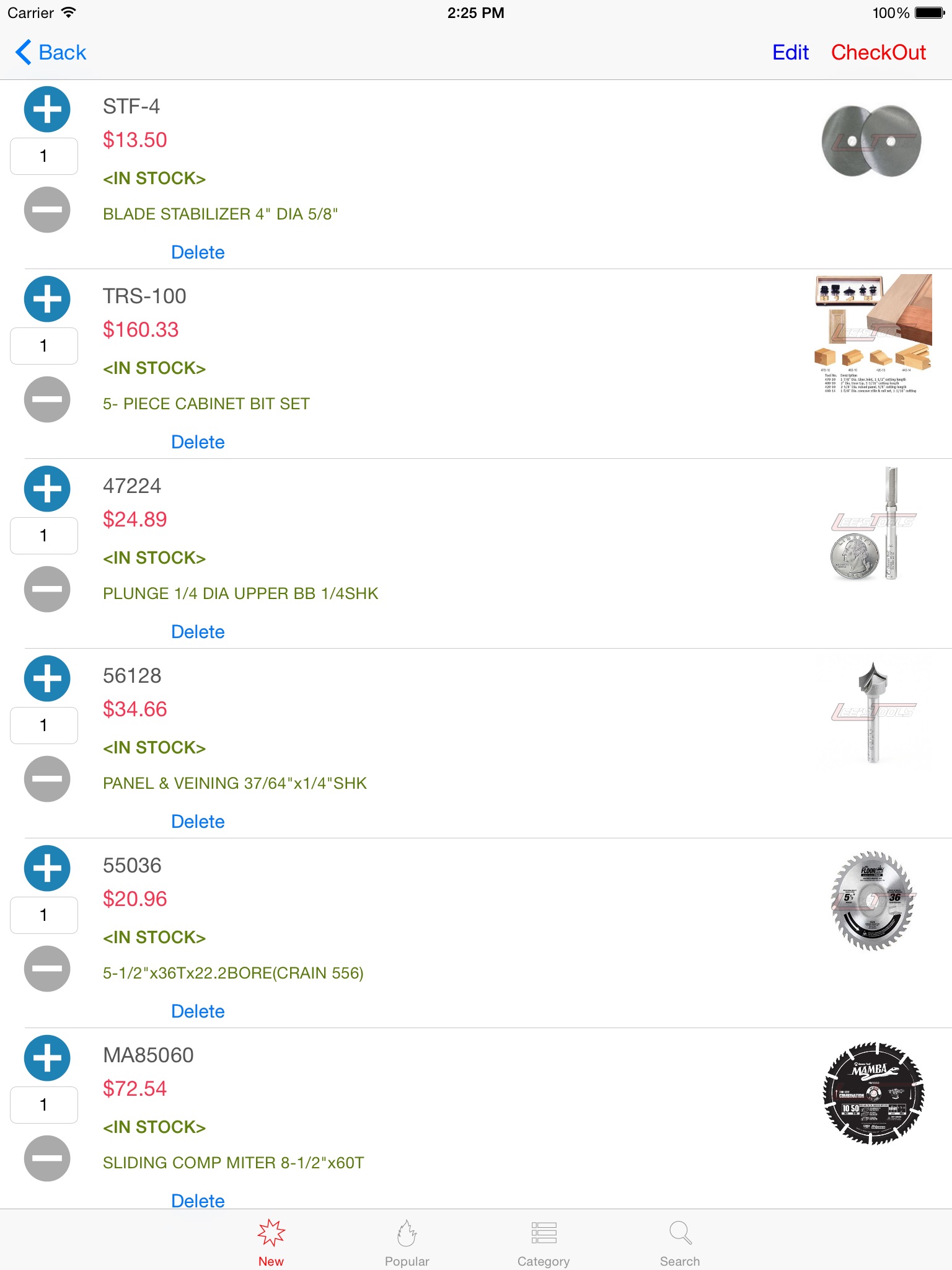This screenshot has height=1270, width=952.
Task: Delete the TRS-100 cabinet bit set
Action: point(198,442)
